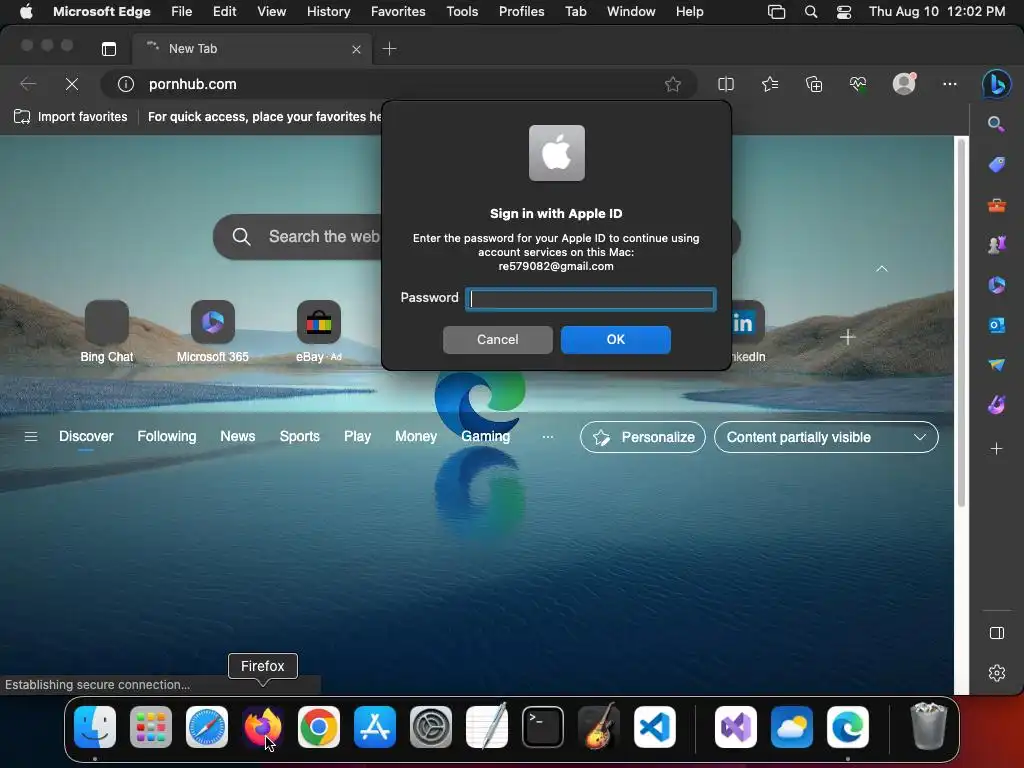Open the Drop paper plane icon in sidebar
The height and width of the screenshot is (768, 1024).
click(x=996, y=364)
